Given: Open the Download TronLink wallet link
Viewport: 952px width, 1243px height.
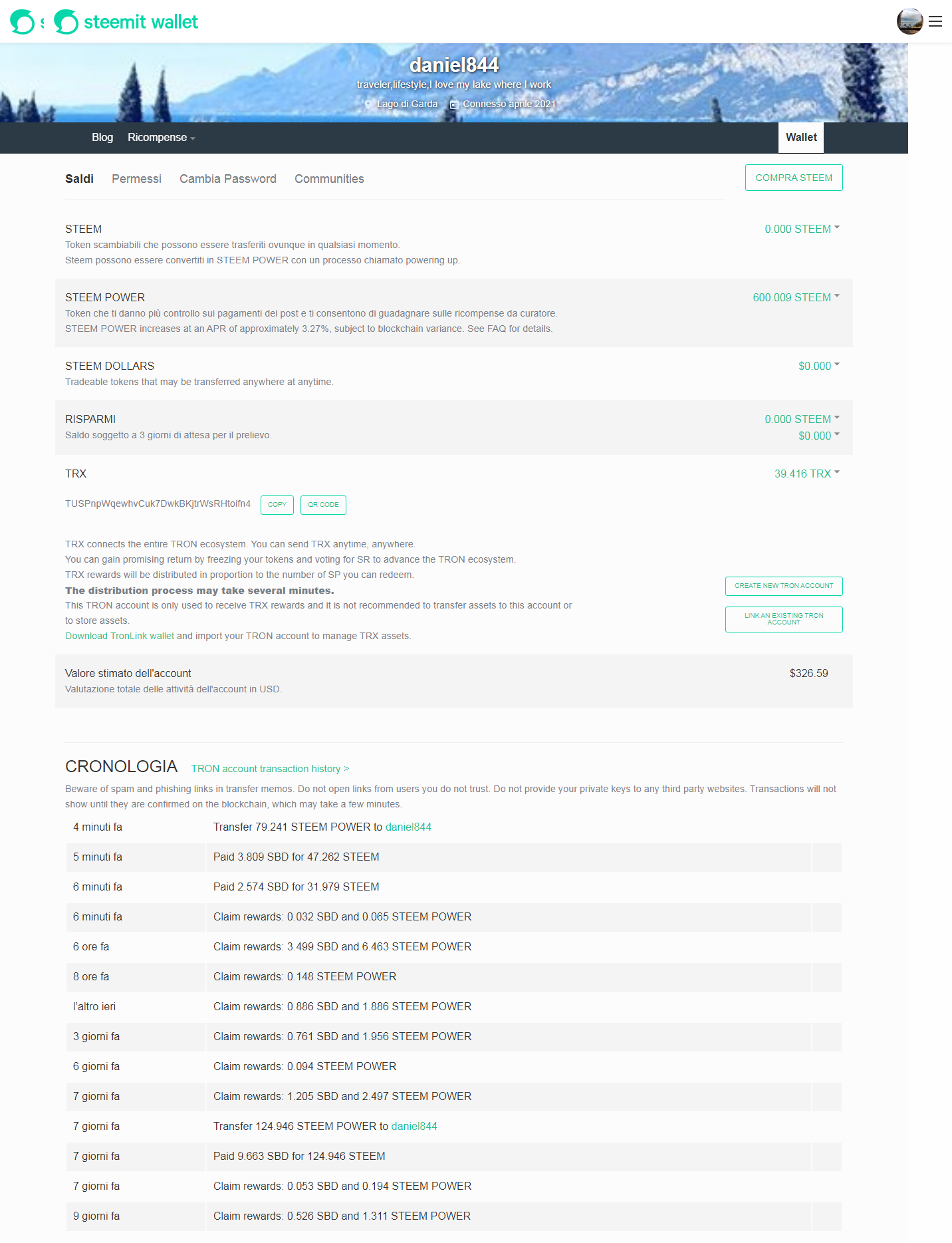Looking at the screenshot, I should click(x=120, y=636).
